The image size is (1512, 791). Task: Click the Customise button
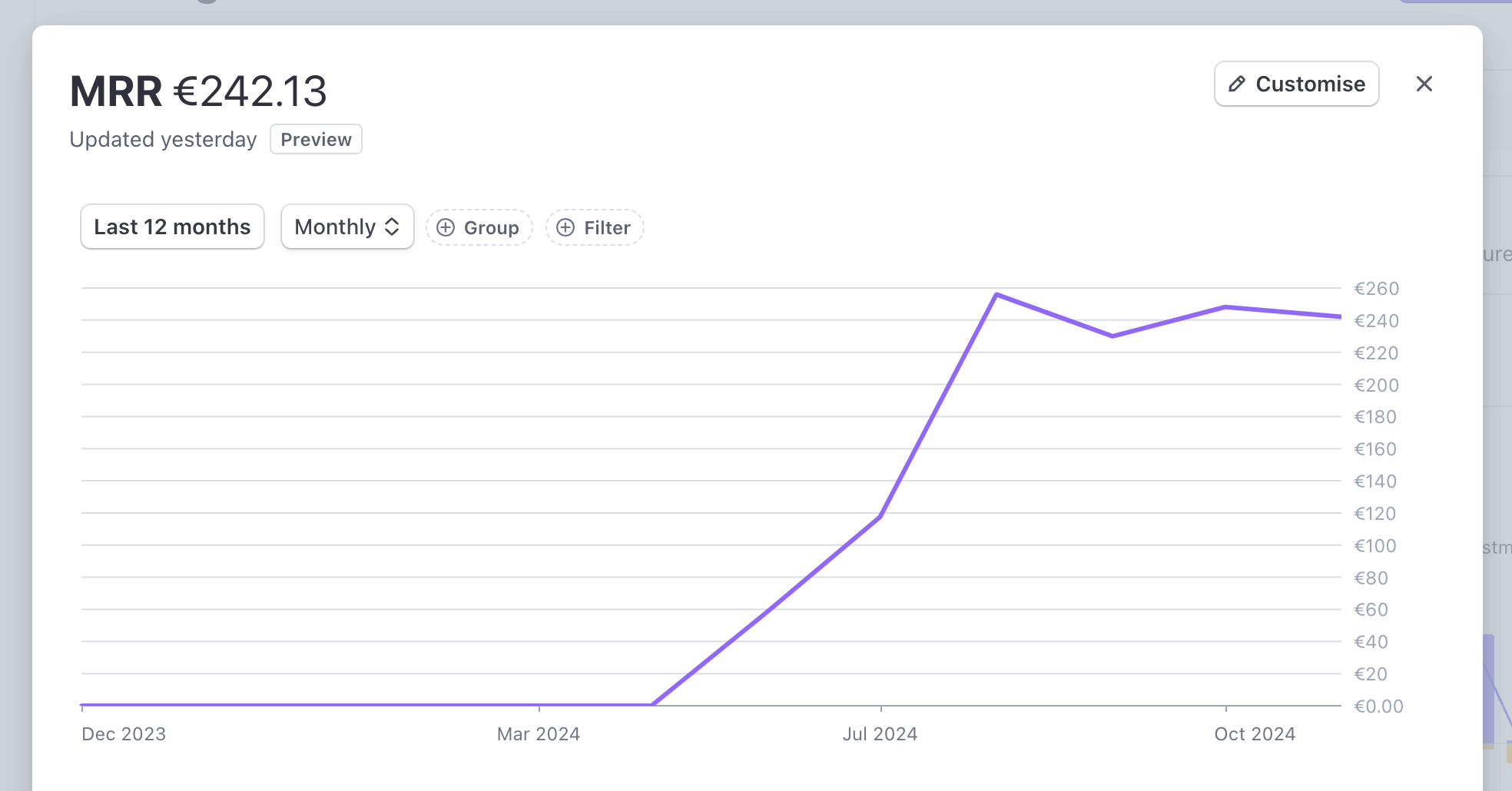click(x=1296, y=84)
